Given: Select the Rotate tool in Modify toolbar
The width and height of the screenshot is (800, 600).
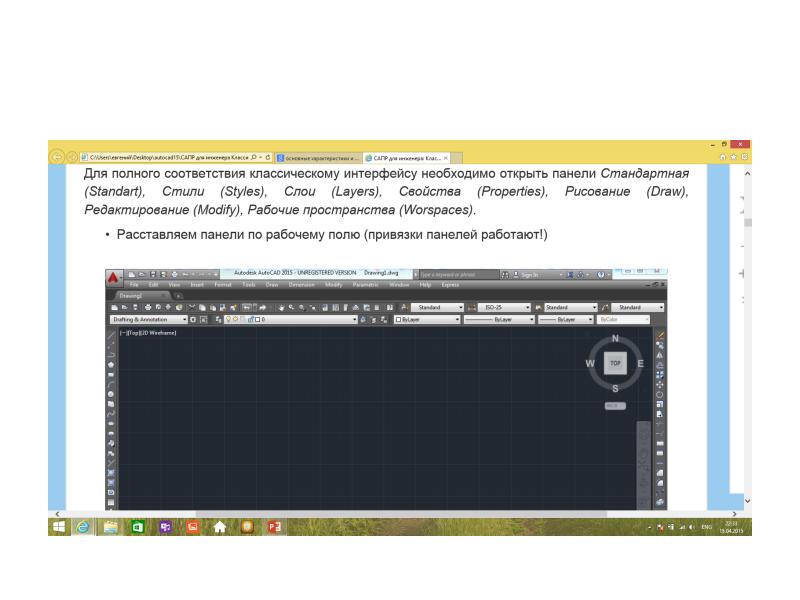Looking at the screenshot, I should coord(660,394).
